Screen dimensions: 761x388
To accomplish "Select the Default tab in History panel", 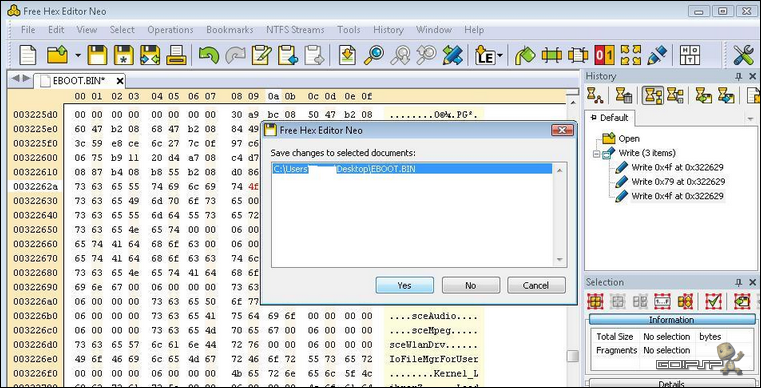I will click(x=610, y=118).
